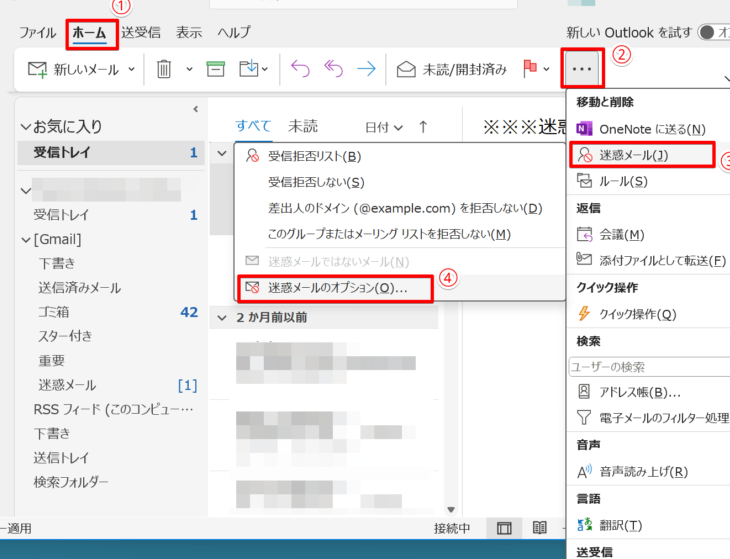Viewport: 730px width, 559px height.
Task: Click the Forward right arrow icon
Action: pos(366,69)
